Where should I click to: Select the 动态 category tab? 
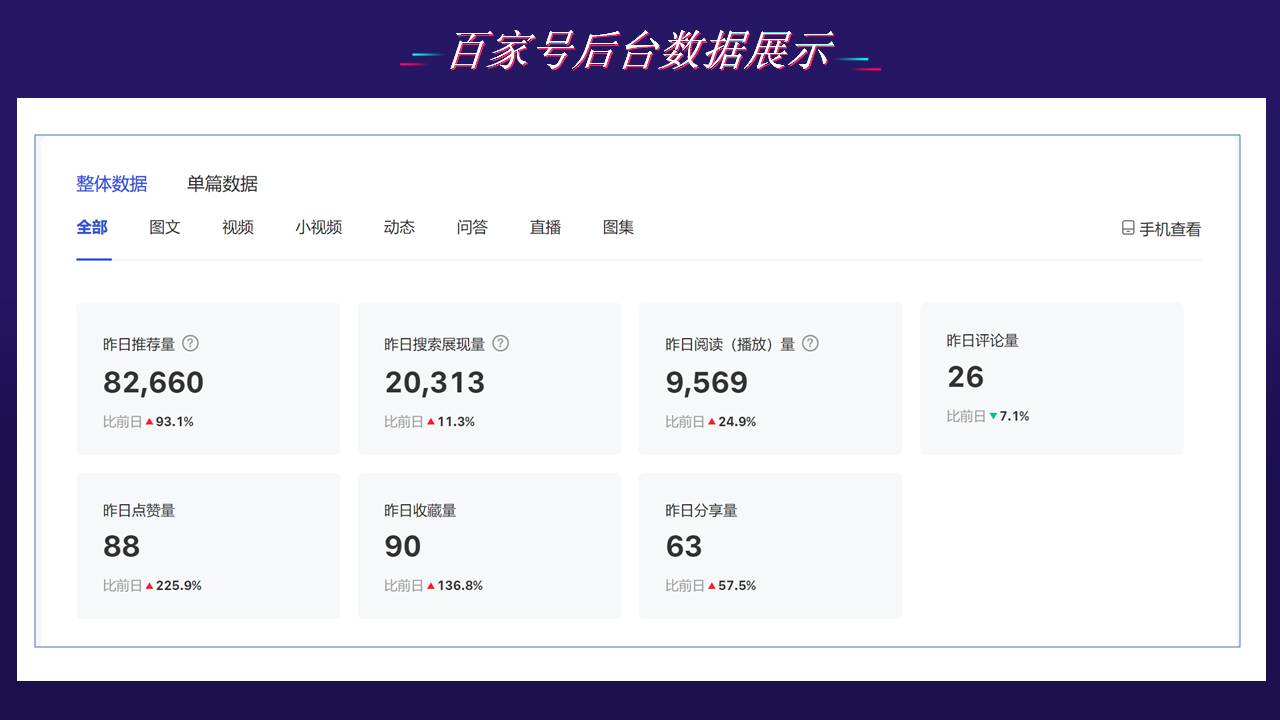click(x=399, y=227)
